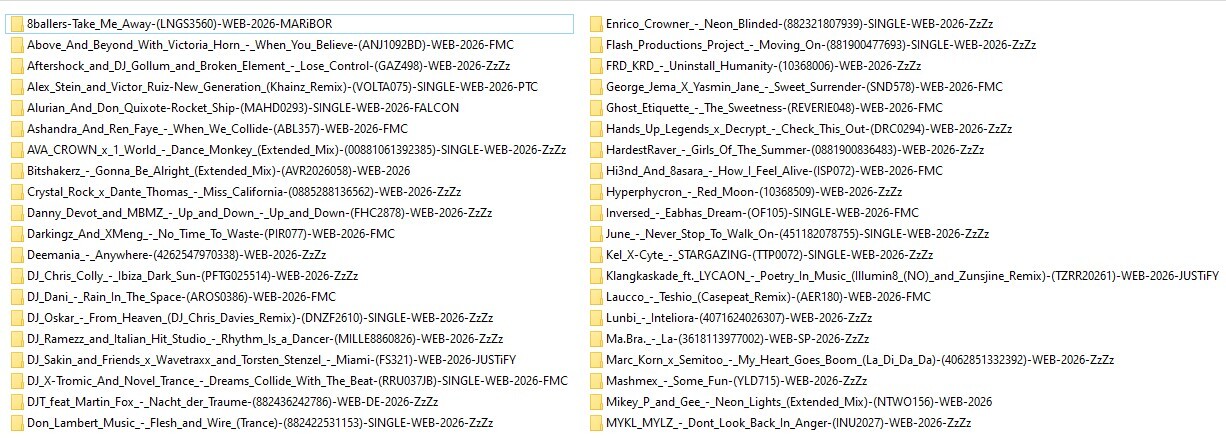The height and width of the screenshot is (440, 1226).
Task: Click folder icon of Inversed Eabhas_Dream
Action: 595,213
